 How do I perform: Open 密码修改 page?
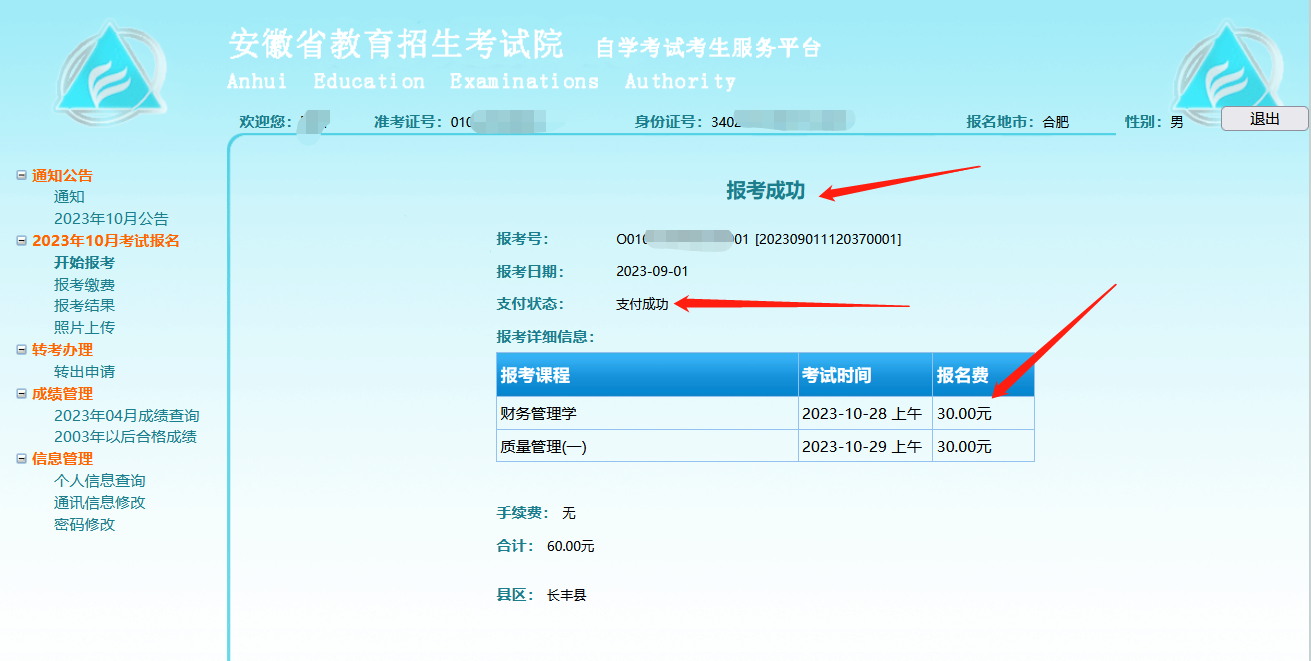(x=84, y=525)
